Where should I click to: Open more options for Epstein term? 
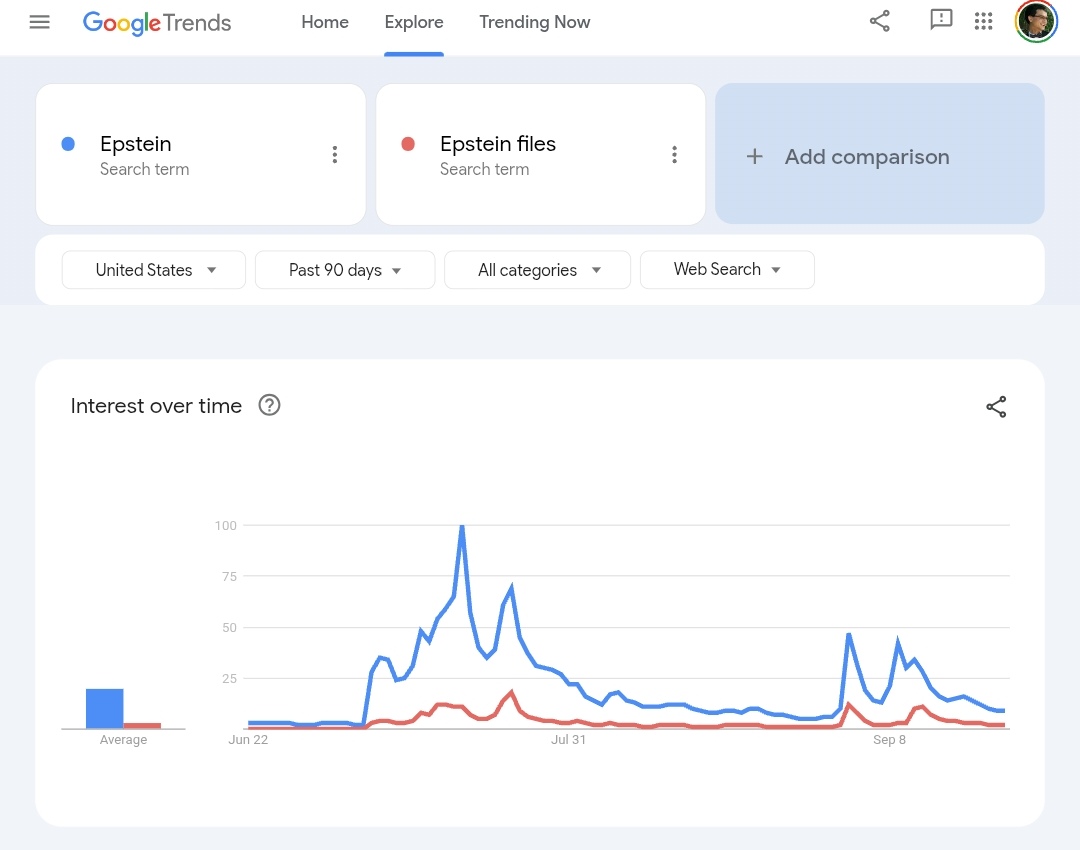coord(335,154)
